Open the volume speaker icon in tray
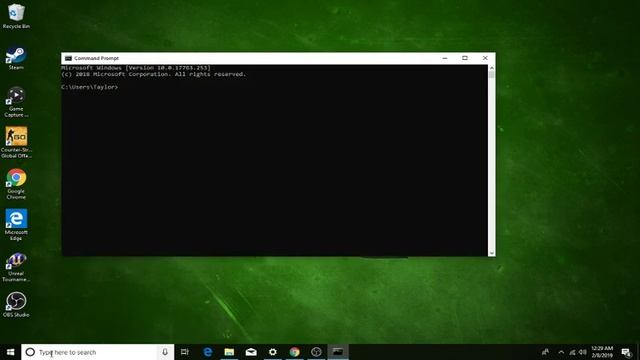640x360 pixels. pyautogui.click(x=582, y=352)
